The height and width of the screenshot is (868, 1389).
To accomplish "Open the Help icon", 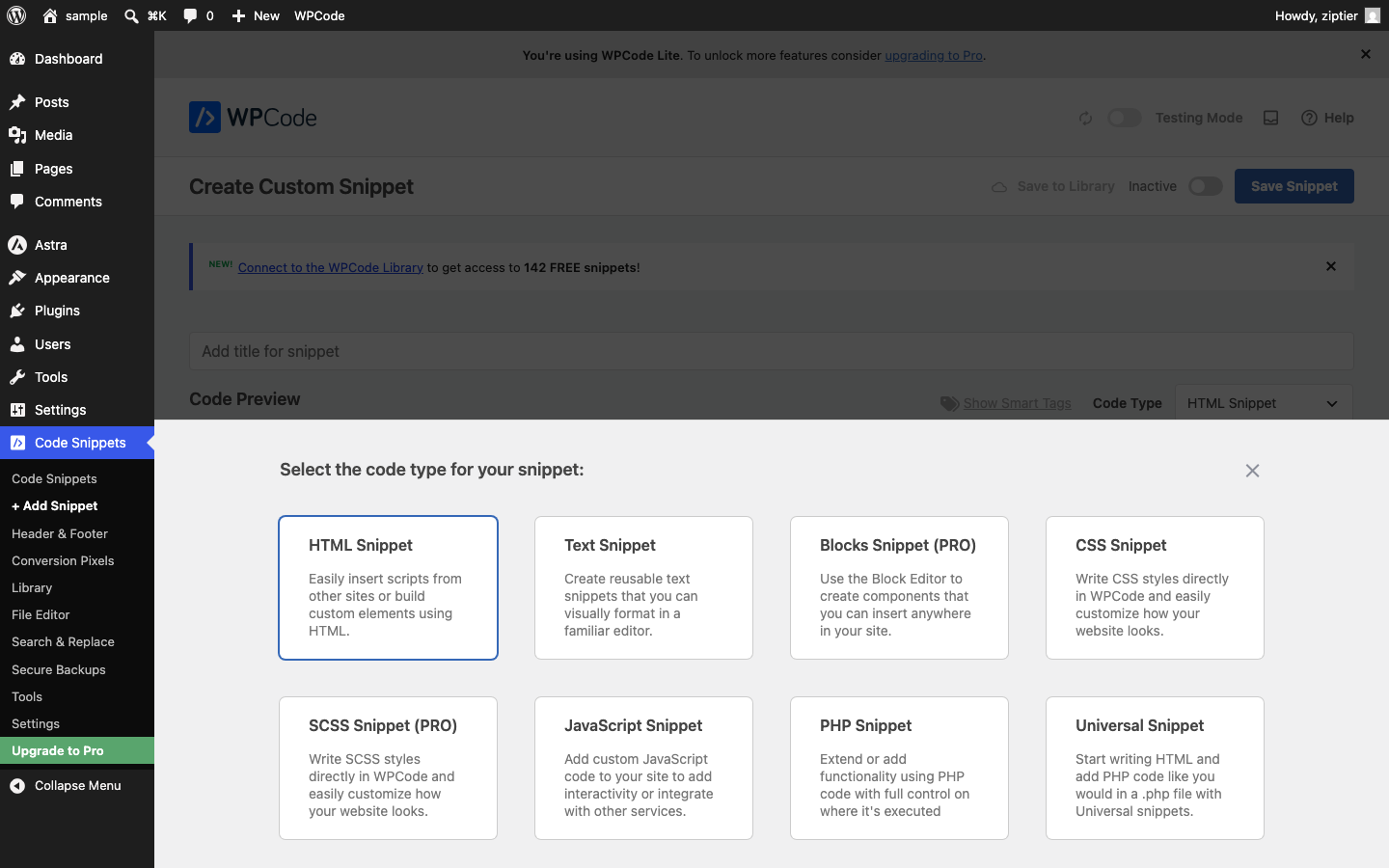I will tap(1309, 118).
